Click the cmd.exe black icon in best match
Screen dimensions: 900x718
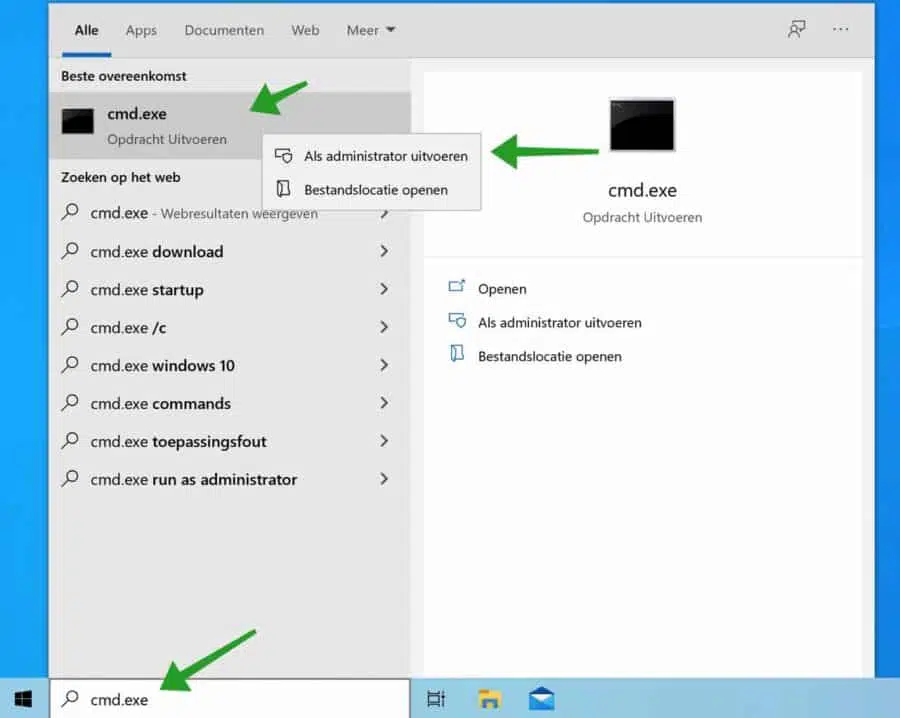click(77, 121)
